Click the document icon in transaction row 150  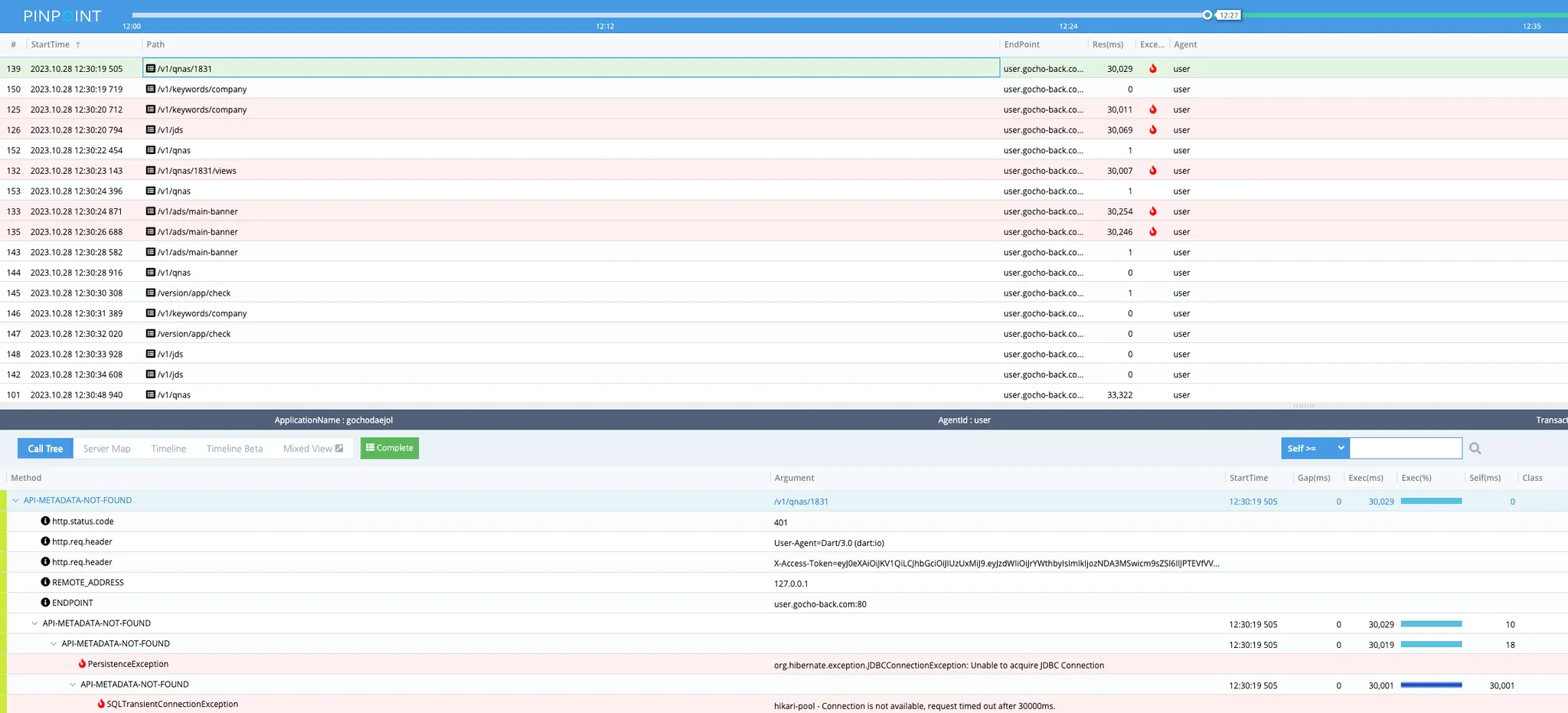click(151, 89)
